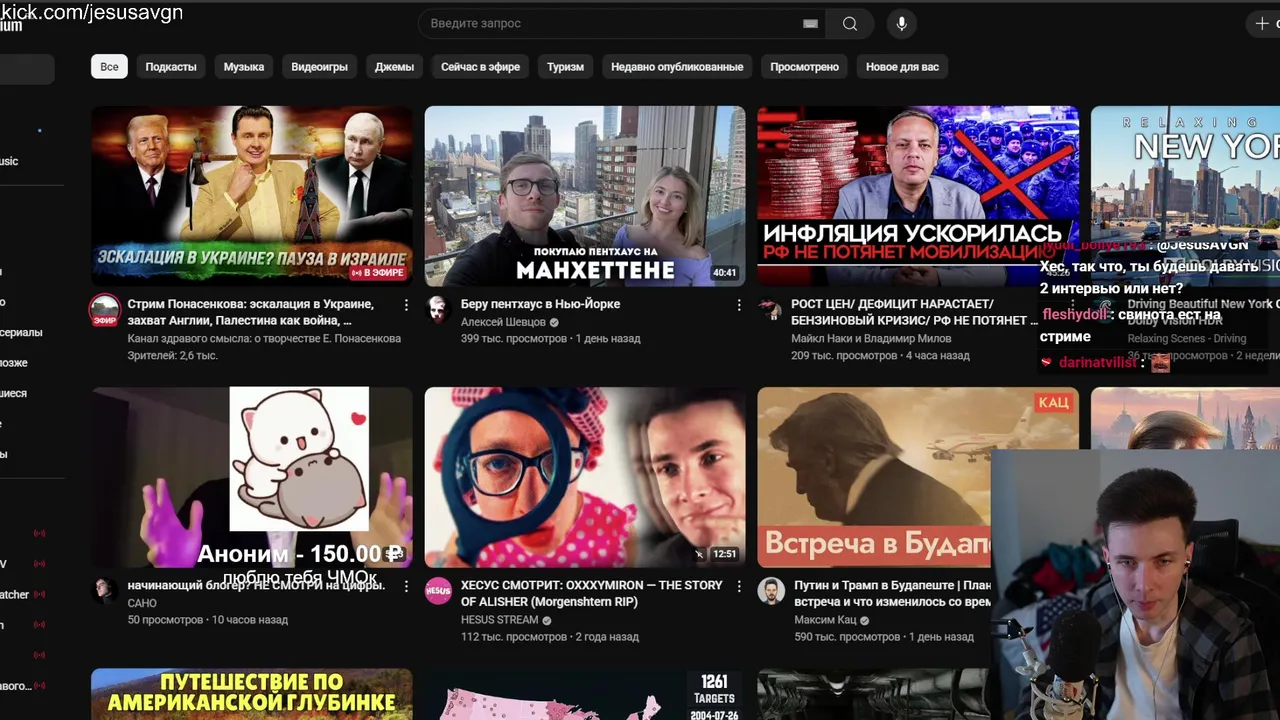Click the search magnifier button
Screen dimensions: 1280x720
(x=850, y=23)
